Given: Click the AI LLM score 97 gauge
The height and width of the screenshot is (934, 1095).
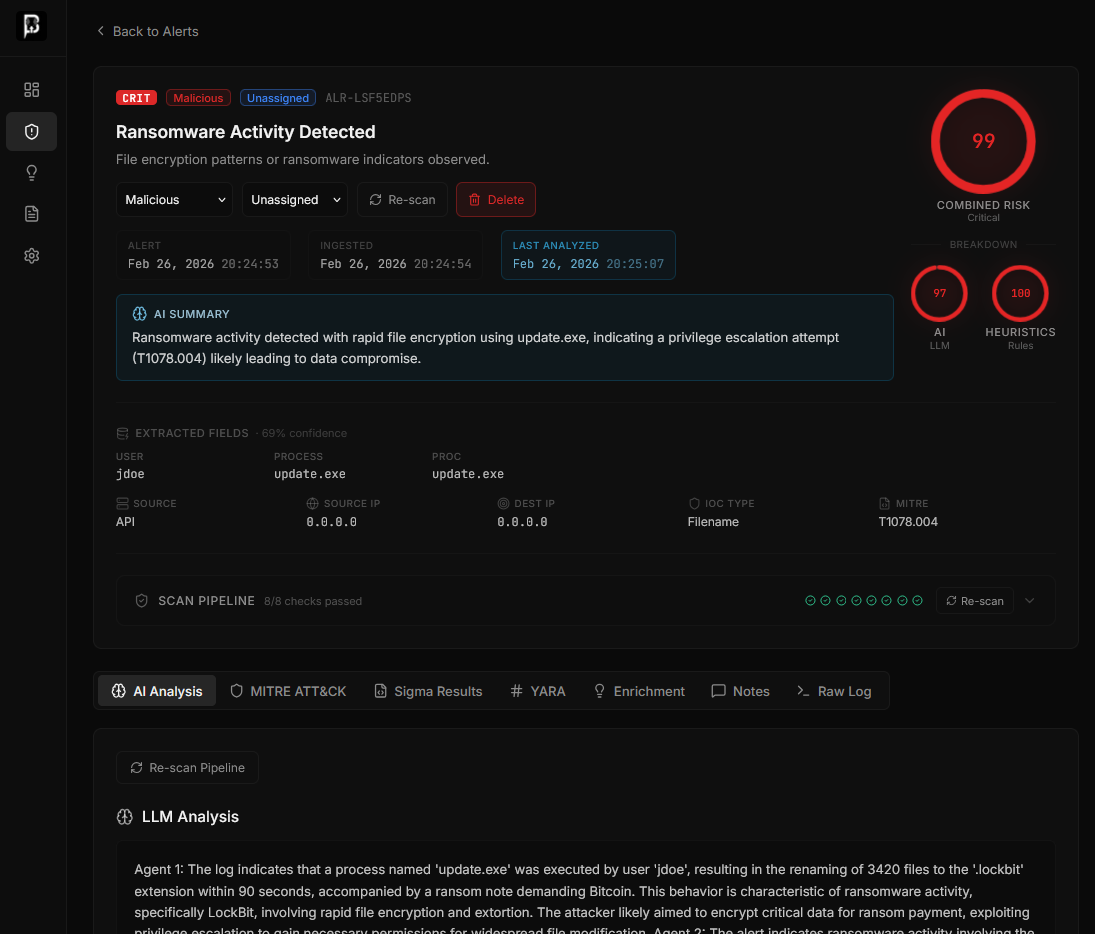Looking at the screenshot, I should click(939, 293).
